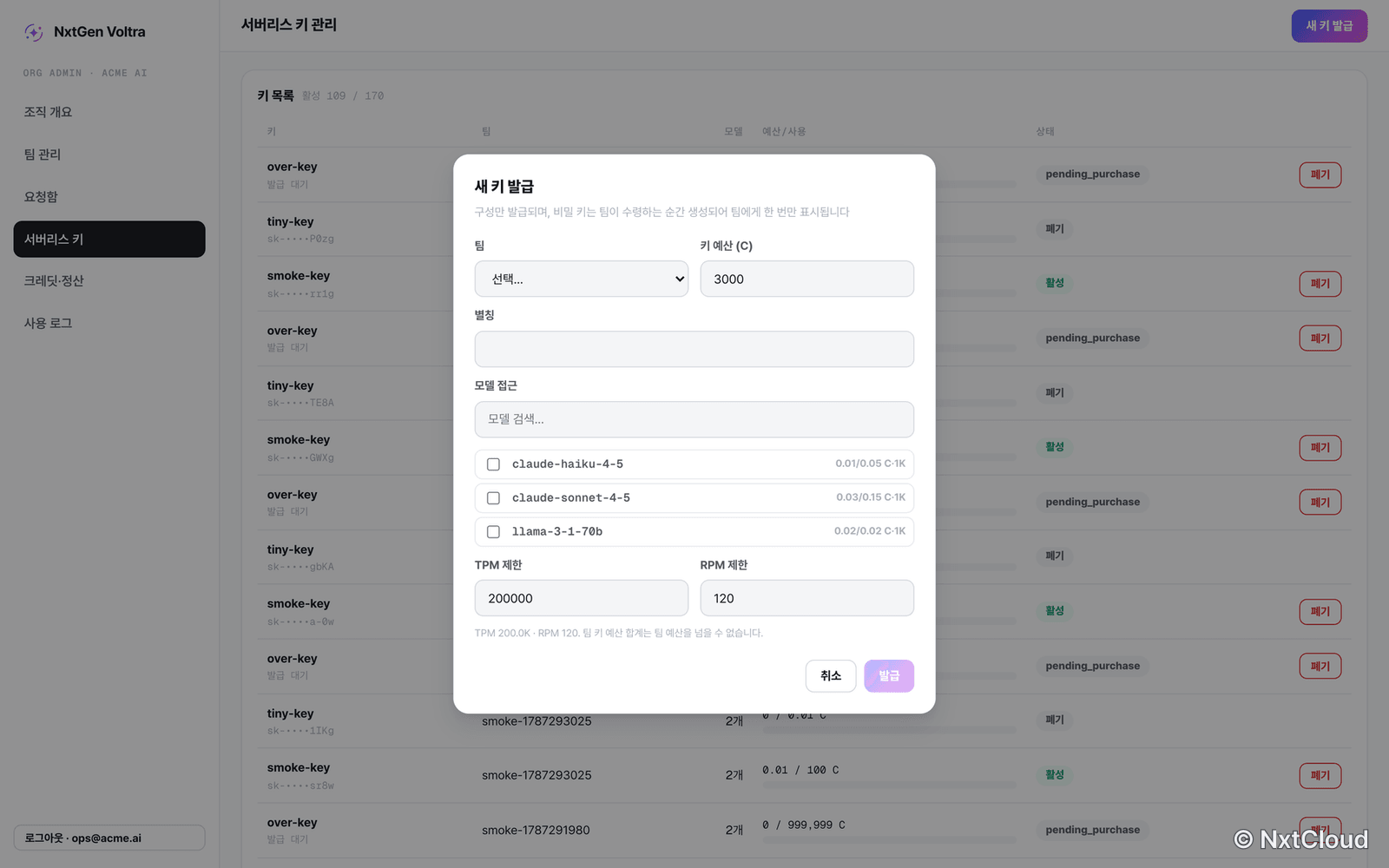
Task: Open 요청함 sidebar item
Action: click(x=109, y=197)
